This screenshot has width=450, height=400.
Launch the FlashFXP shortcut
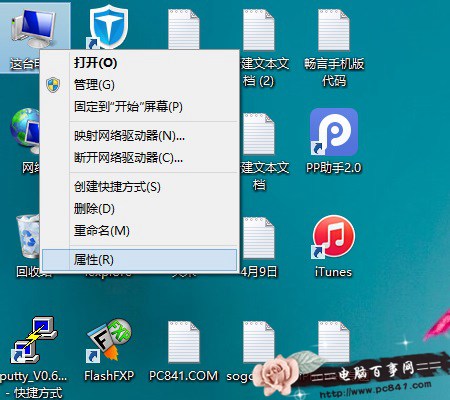[109, 340]
